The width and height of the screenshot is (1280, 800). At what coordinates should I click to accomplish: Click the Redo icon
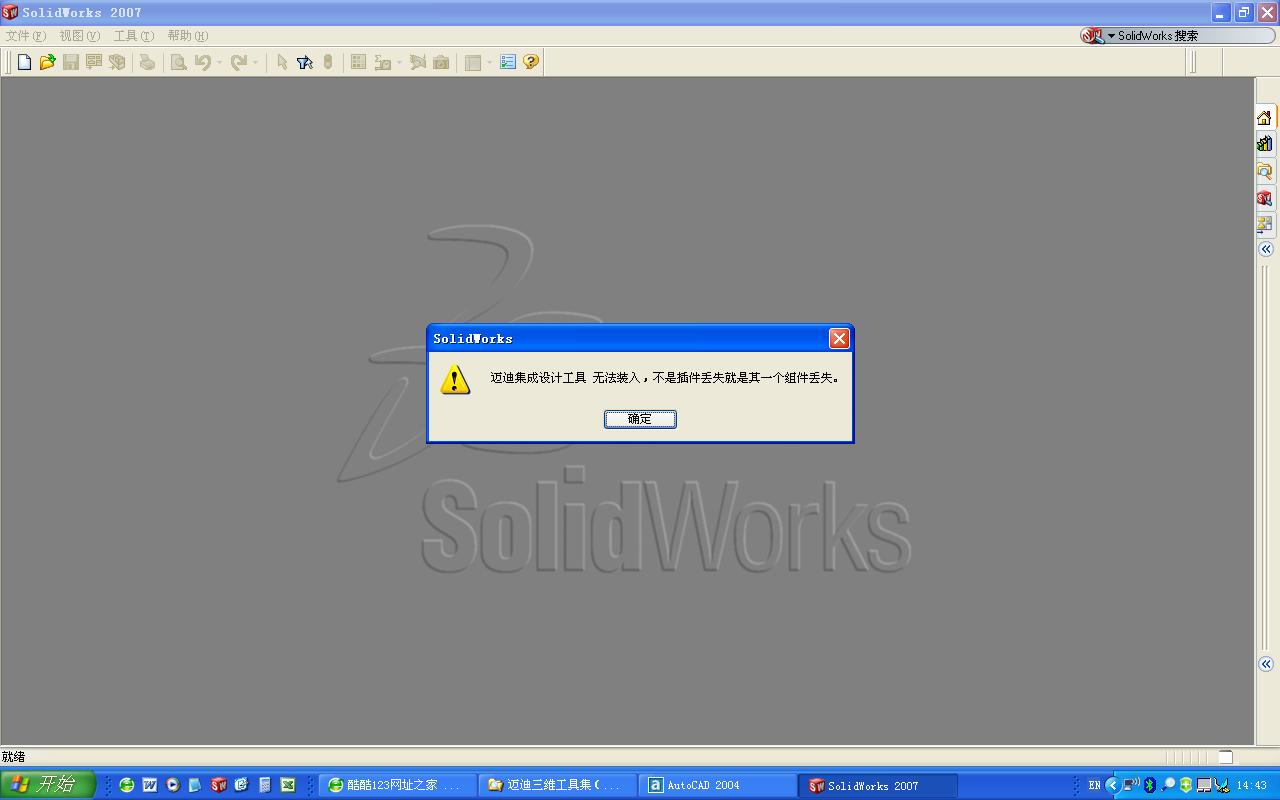point(238,61)
